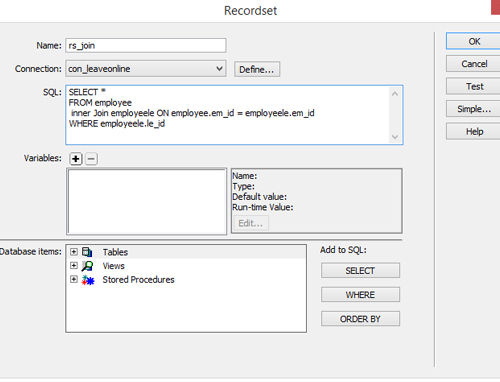Click into the Name field rs_join

tap(146, 45)
